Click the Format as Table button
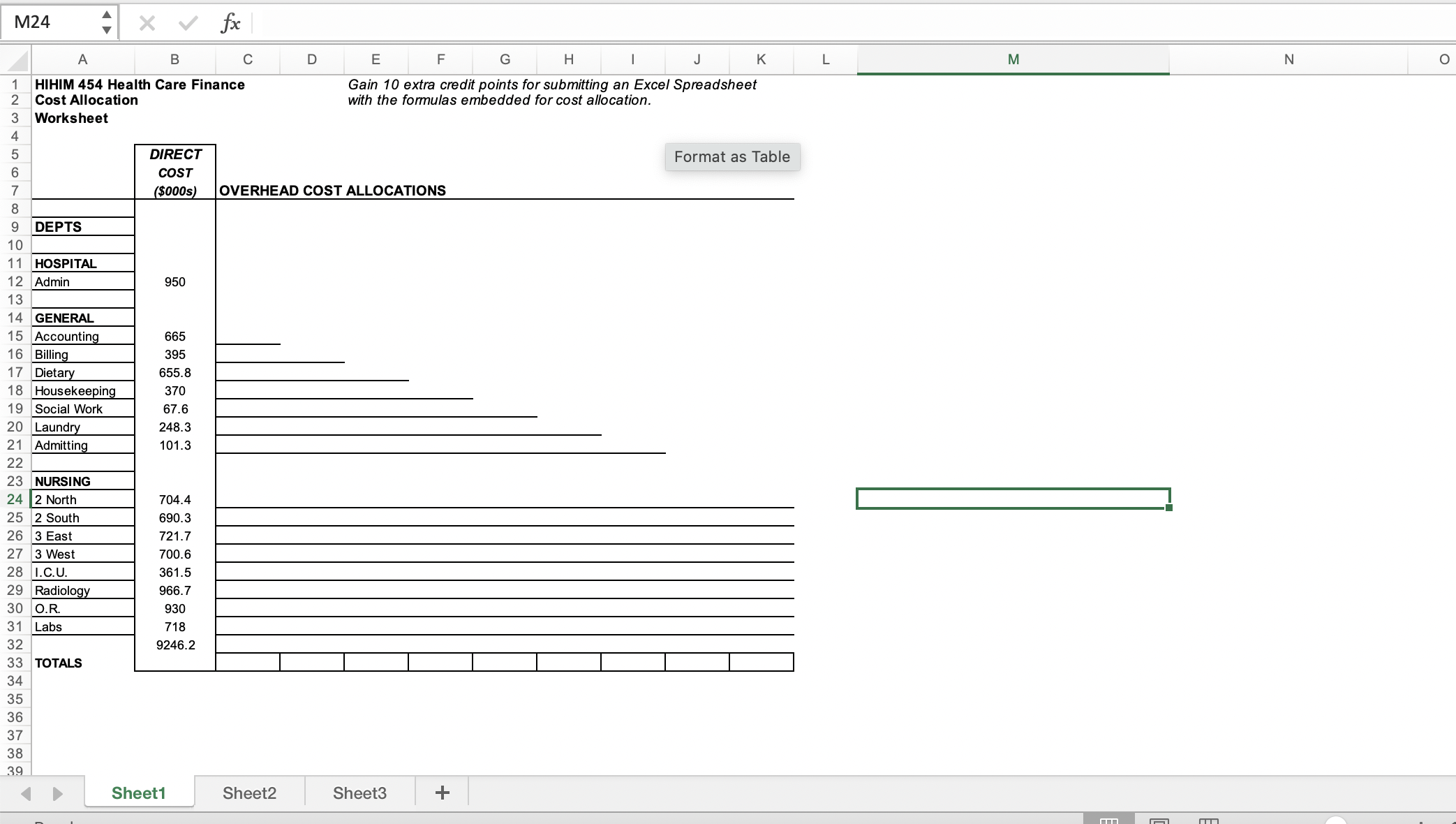Image resolution: width=1456 pixels, height=824 pixels. (731, 156)
